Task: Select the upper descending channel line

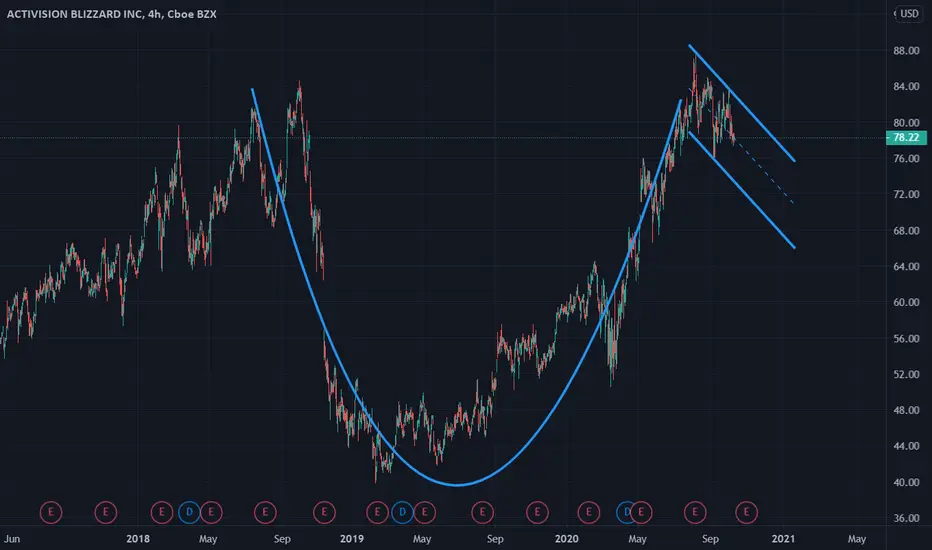Action: (x=742, y=102)
